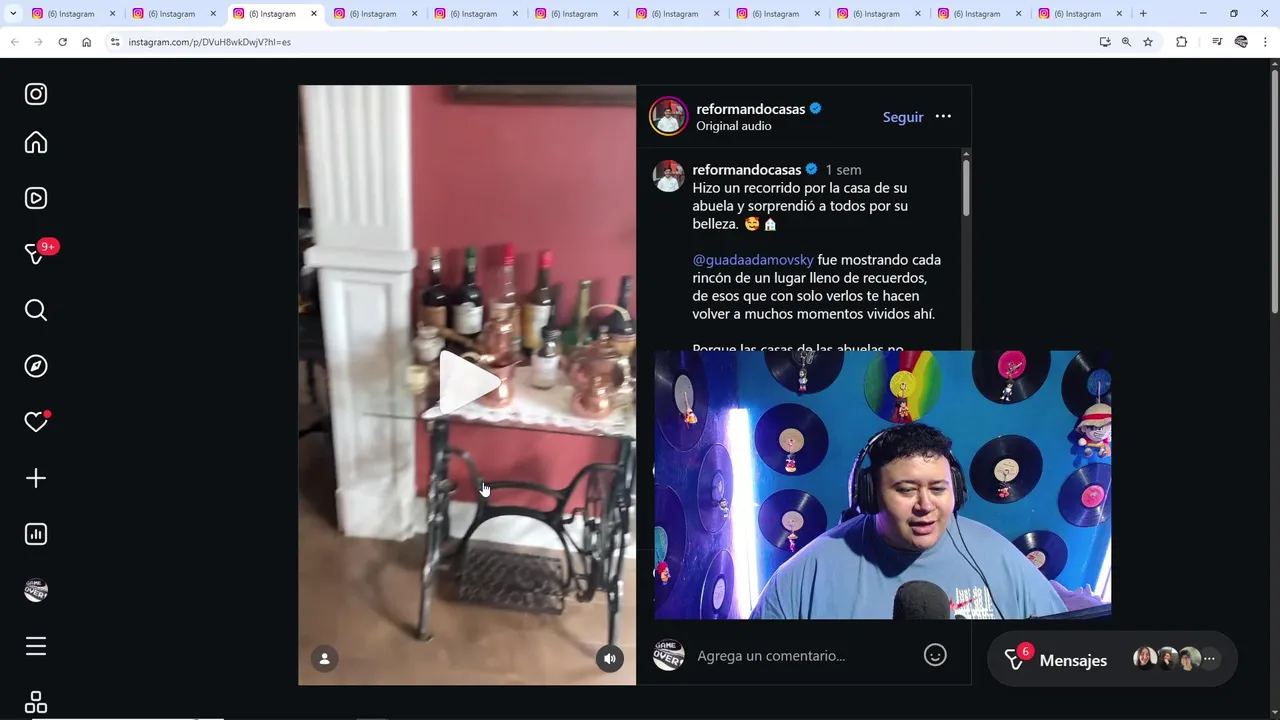Image resolution: width=1280 pixels, height=720 pixels.
Task: Open the search magnifier in sidebar
Action: 36,310
